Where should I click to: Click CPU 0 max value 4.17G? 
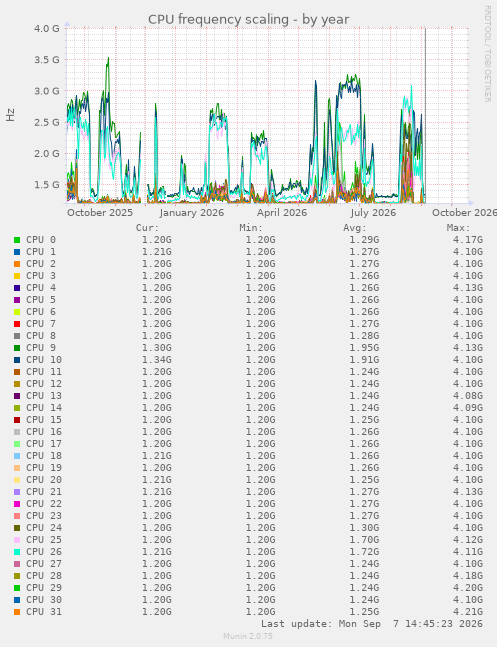[468, 240]
